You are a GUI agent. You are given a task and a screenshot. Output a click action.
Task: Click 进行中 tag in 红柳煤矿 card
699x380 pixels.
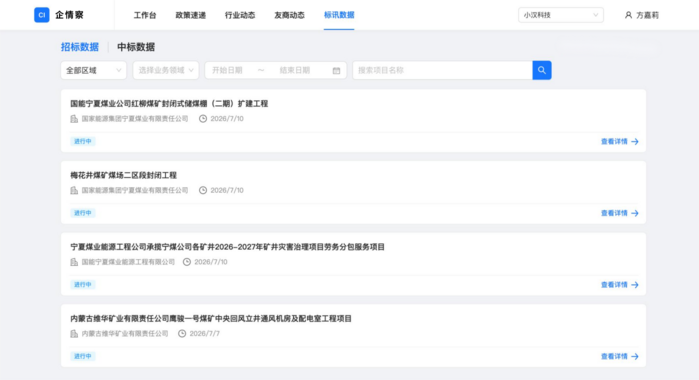tap(82, 141)
